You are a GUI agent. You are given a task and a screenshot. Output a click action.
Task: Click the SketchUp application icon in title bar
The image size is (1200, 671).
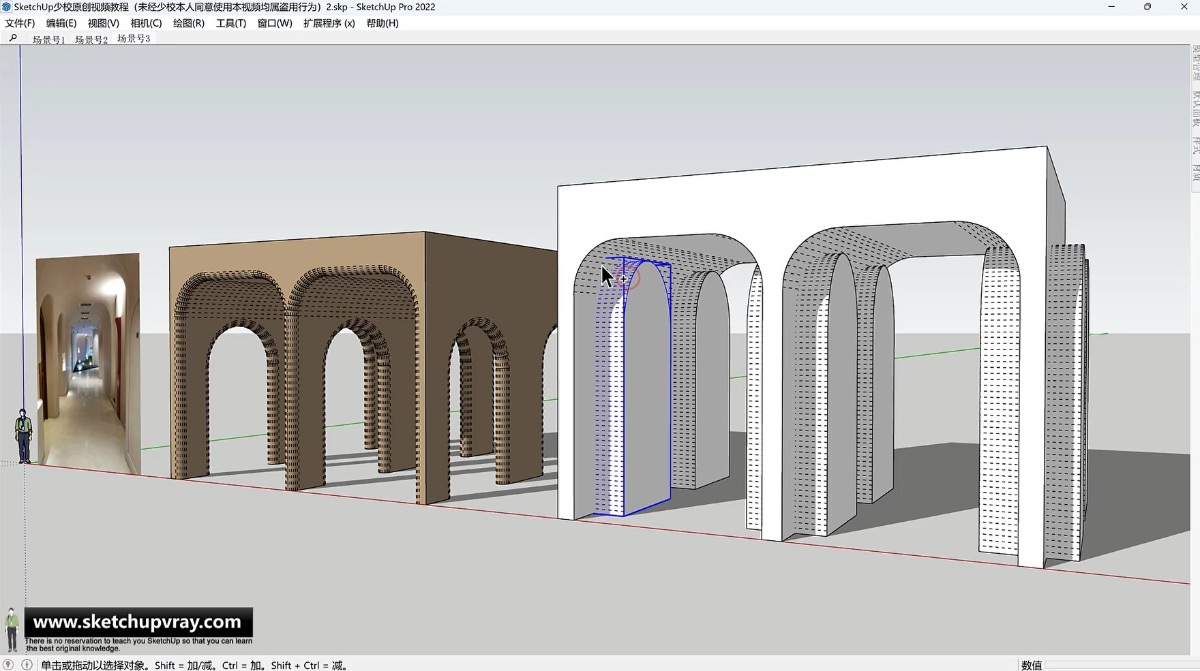tap(7, 6)
